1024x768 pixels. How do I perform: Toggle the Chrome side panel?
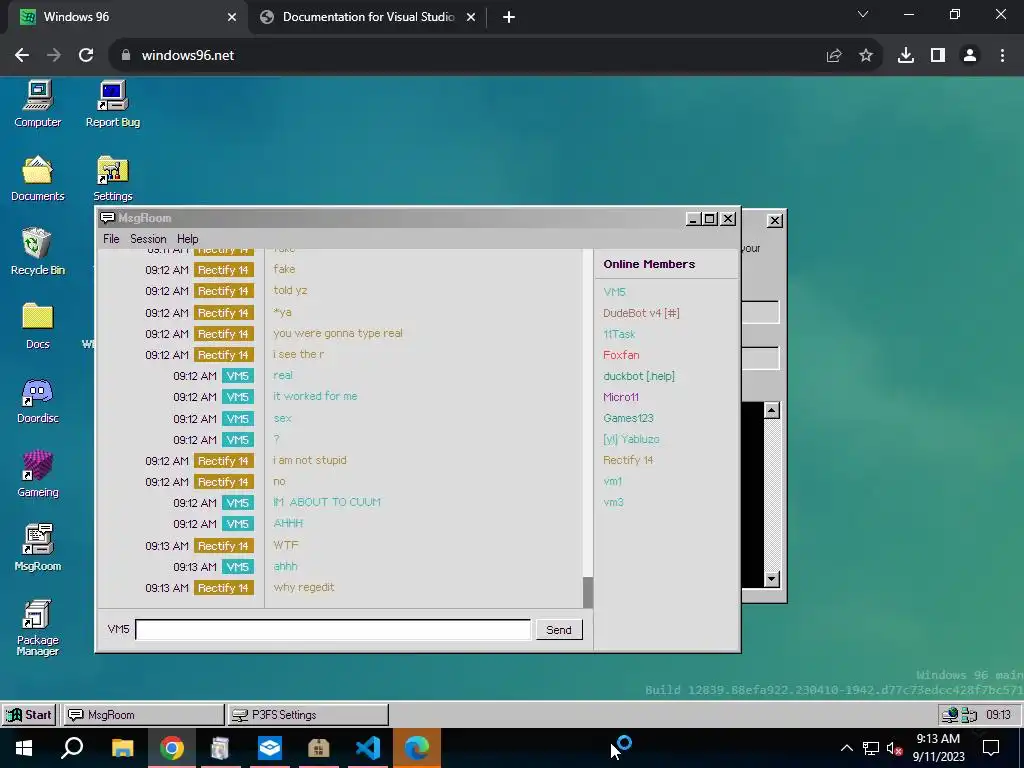tap(938, 56)
